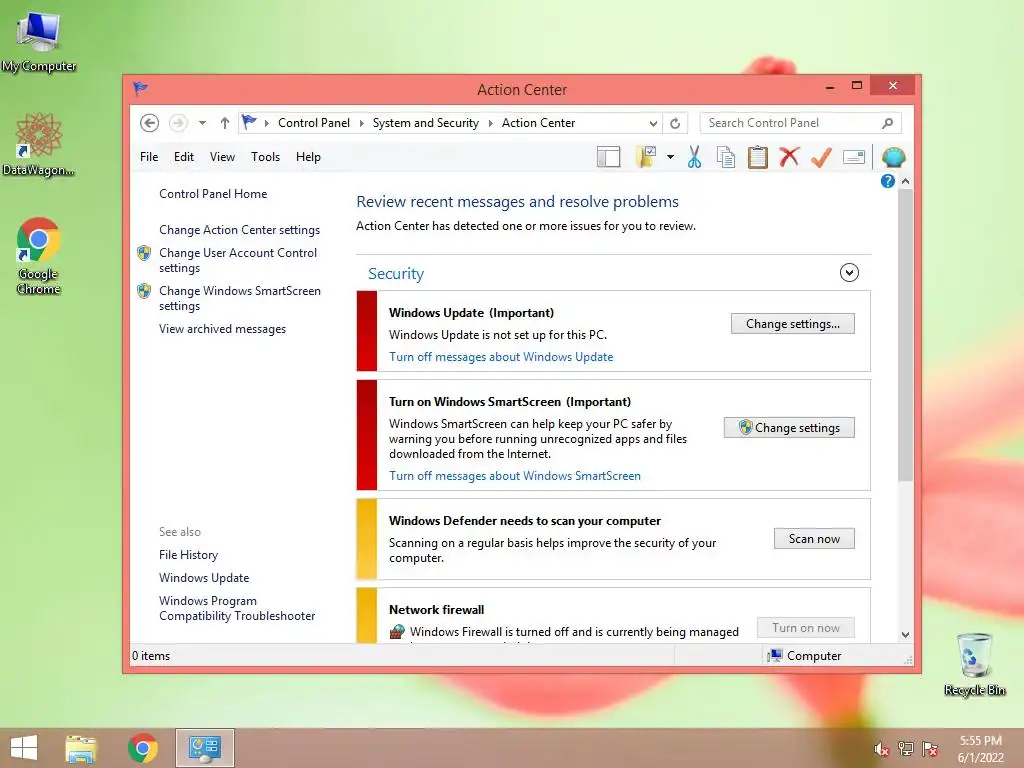
Task: Open File Explorer from the taskbar
Action: (81, 748)
